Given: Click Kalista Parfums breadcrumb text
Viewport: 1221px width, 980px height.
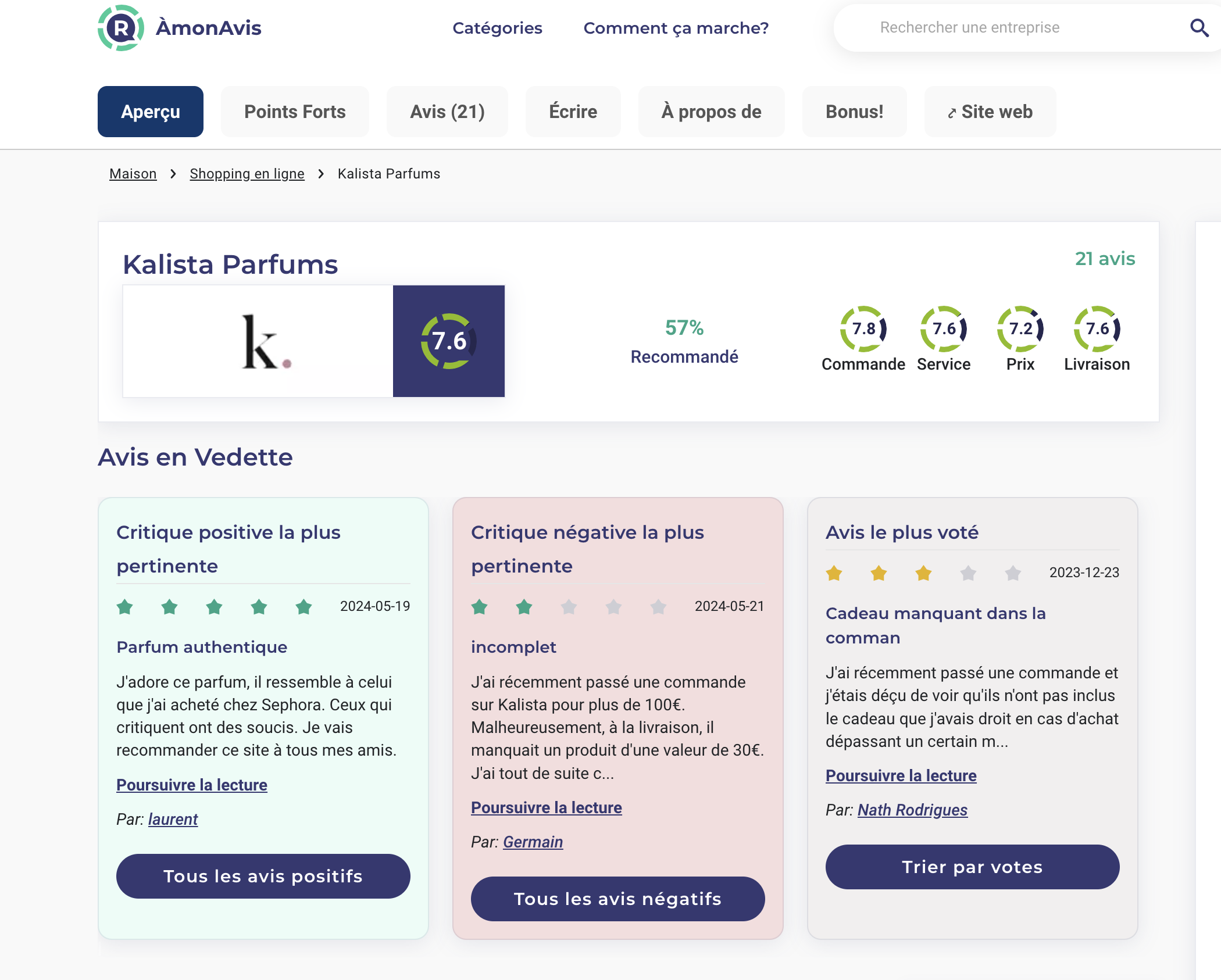Looking at the screenshot, I should (389, 174).
